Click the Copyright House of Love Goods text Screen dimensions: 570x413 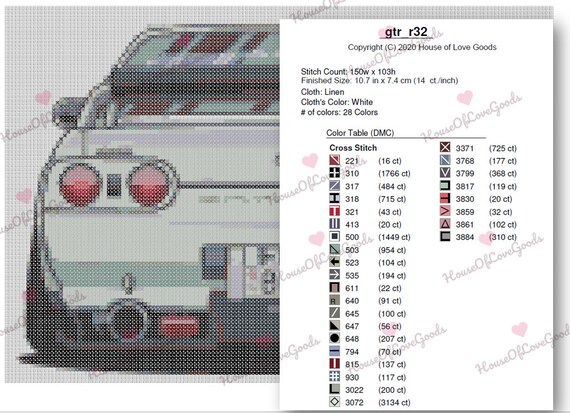coord(422,47)
